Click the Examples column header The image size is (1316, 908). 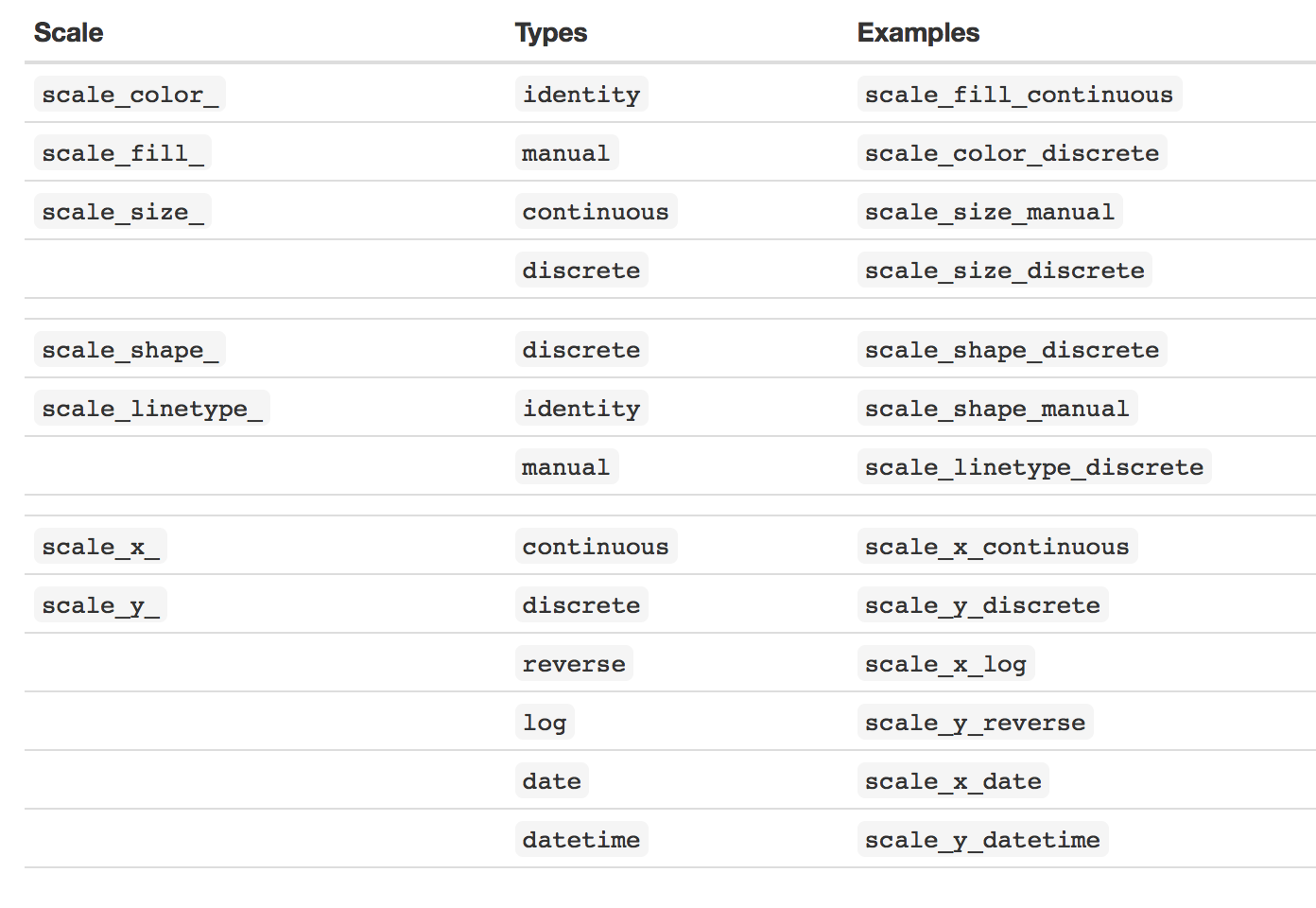click(918, 33)
